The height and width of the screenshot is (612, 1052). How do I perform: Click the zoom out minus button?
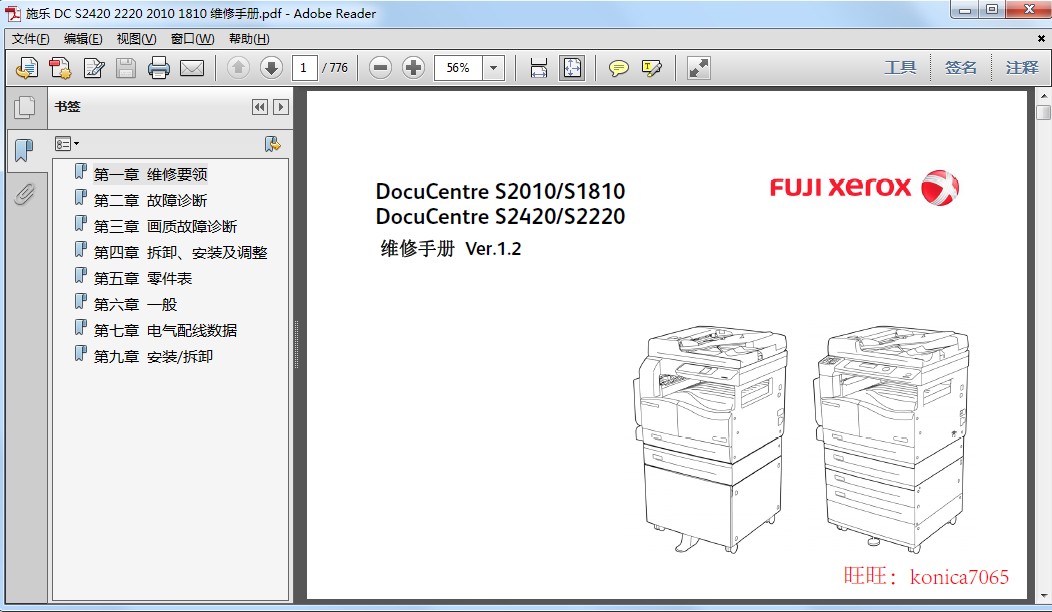(x=380, y=68)
